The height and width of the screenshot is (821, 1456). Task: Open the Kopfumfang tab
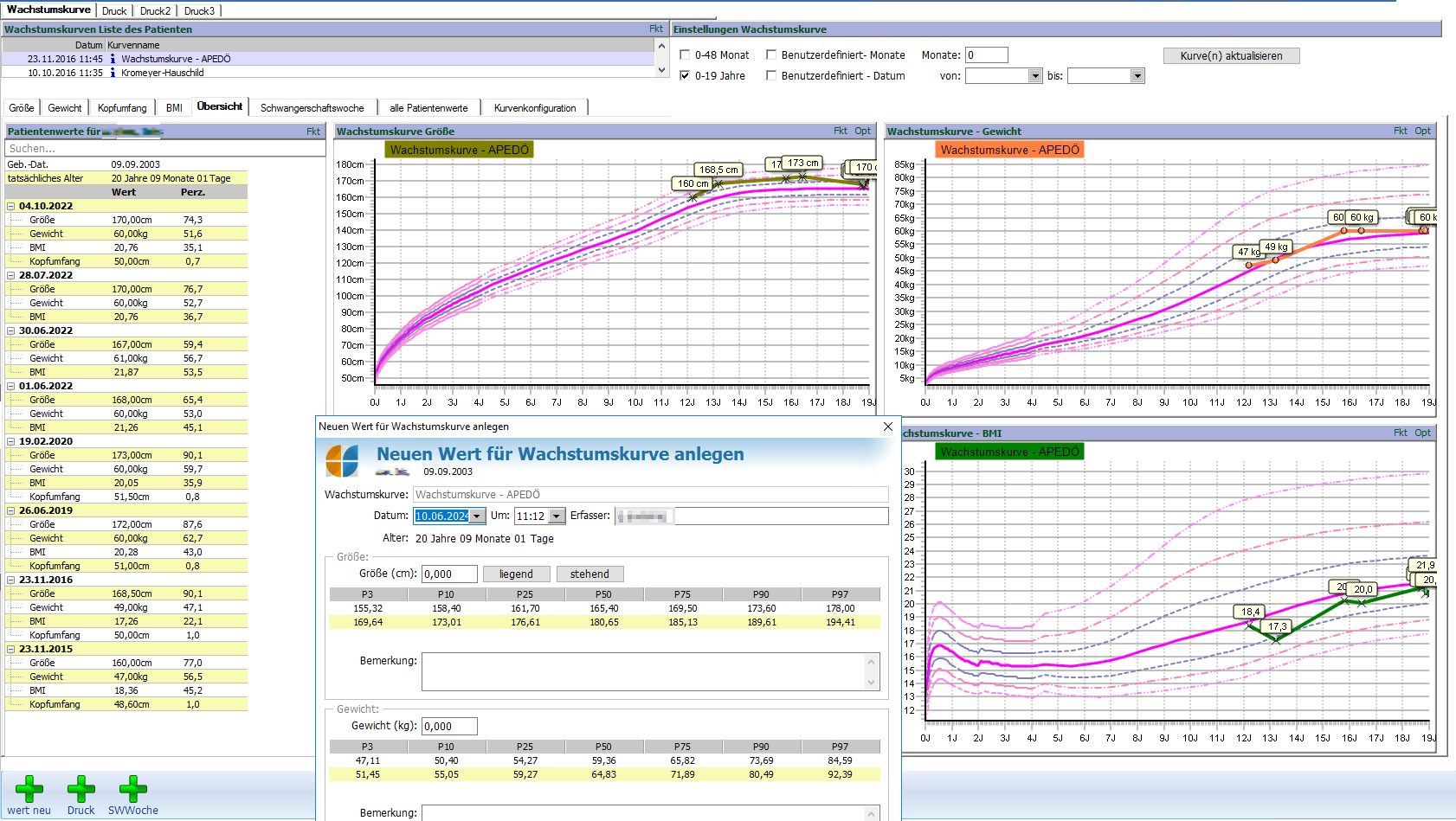[122, 108]
